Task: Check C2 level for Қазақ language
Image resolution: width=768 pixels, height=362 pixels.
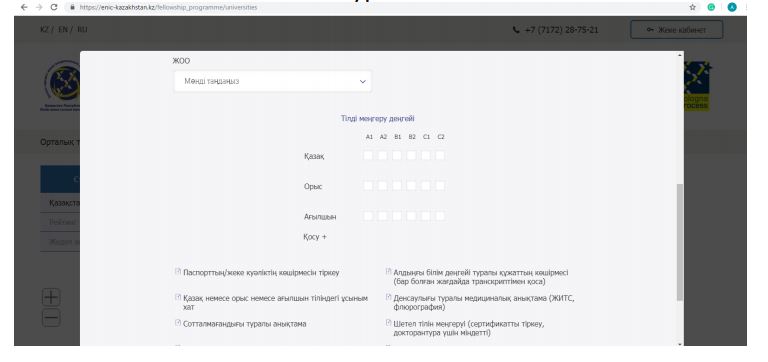Action: [x=440, y=155]
